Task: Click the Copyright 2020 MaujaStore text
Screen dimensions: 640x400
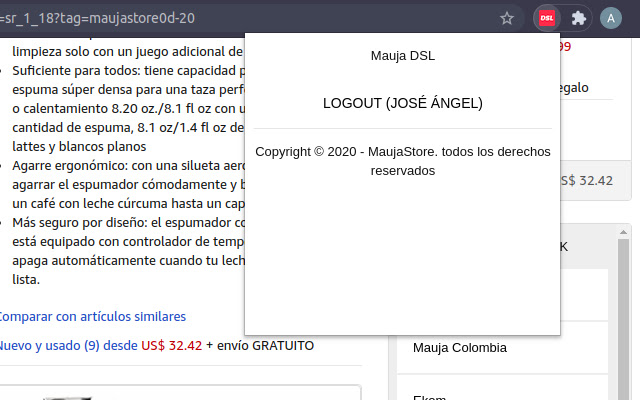Action: (x=402, y=161)
